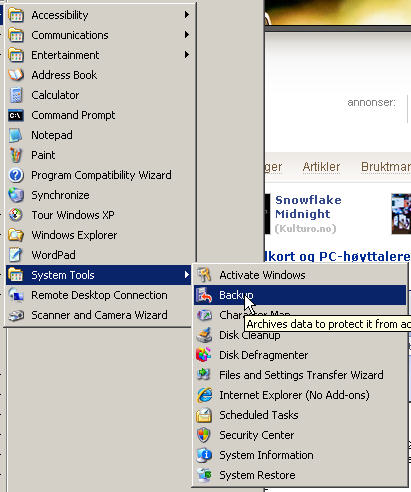Screen dimensions: 411x492
Task: Click the Calculator icon
Action: tap(16, 95)
